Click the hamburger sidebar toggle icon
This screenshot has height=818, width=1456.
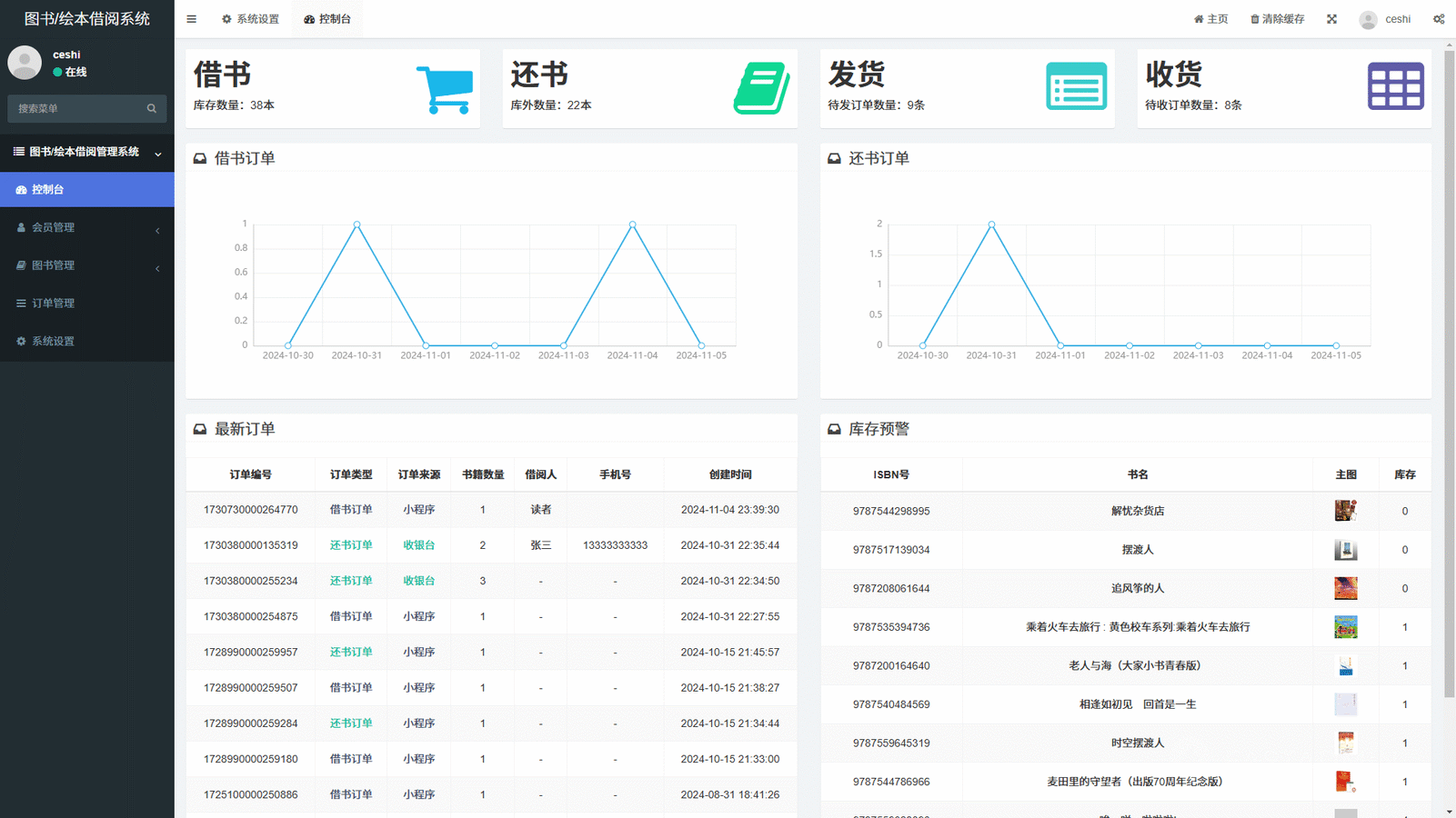(x=191, y=19)
